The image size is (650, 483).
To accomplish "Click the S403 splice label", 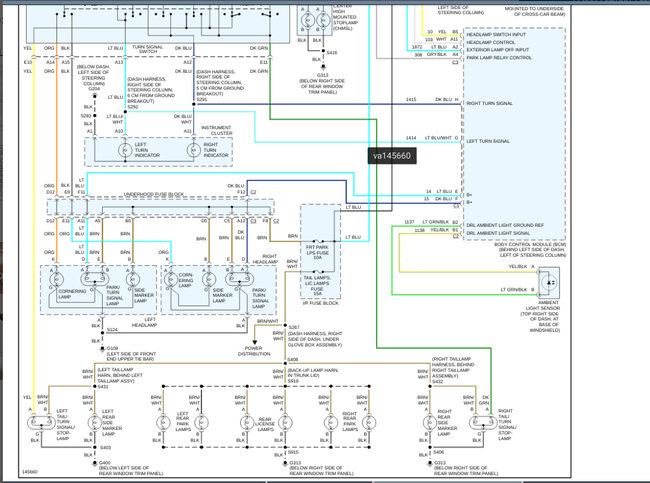I will tap(105, 447).
